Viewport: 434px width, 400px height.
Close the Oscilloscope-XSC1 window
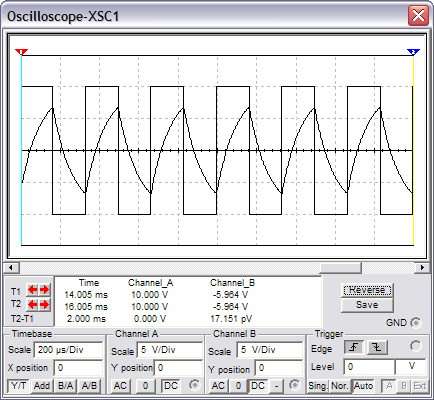[418, 15]
